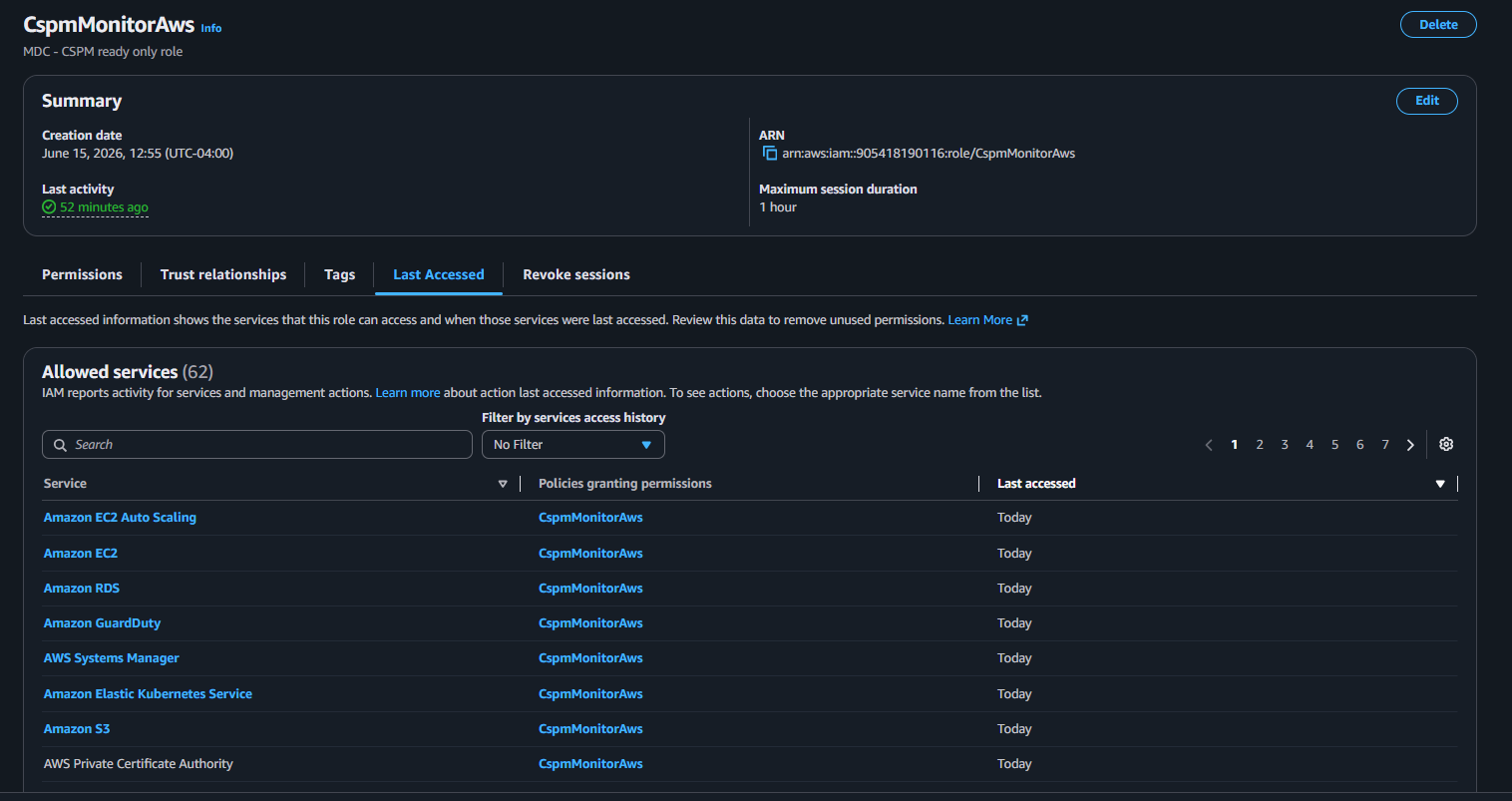Select the Last Accessed tab

pos(439,274)
